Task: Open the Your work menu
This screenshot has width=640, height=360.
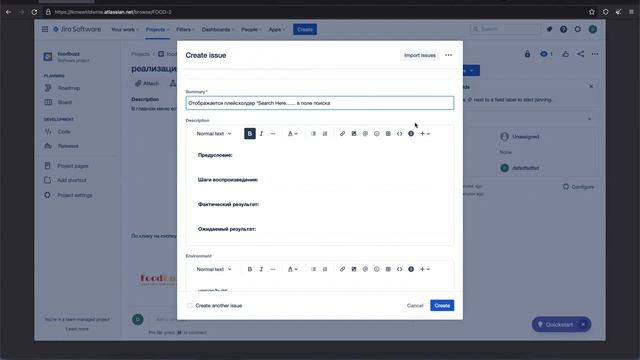Action: [125, 29]
